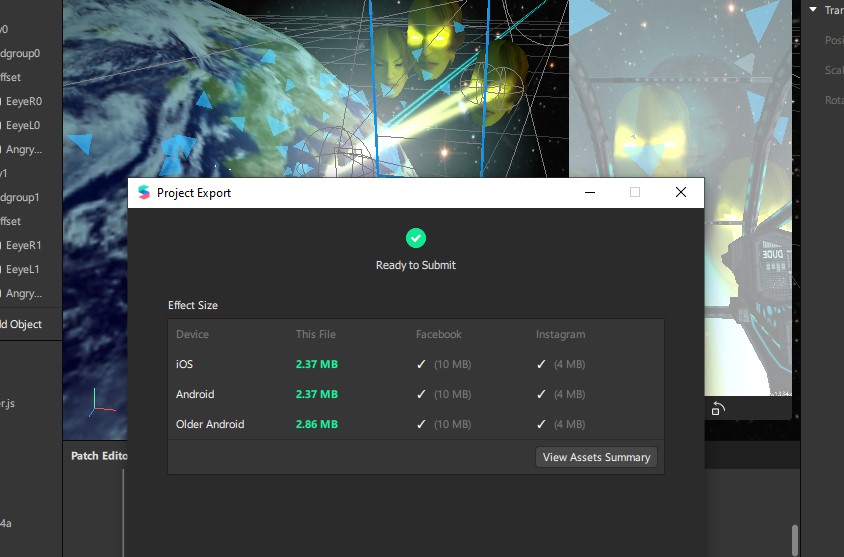This screenshot has height=557, width=844.
Task: Click the Effect Size heading
Action: [x=193, y=305]
